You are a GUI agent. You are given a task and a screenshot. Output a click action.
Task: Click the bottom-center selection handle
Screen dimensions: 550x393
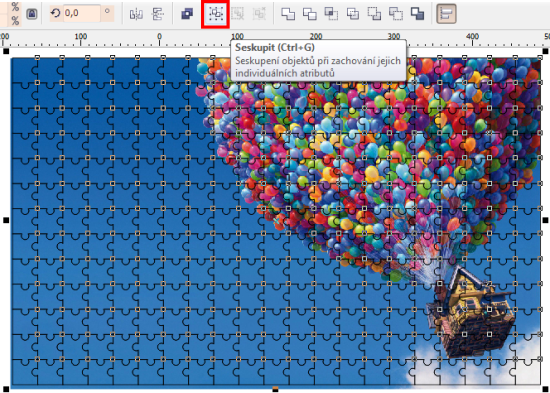click(275, 389)
